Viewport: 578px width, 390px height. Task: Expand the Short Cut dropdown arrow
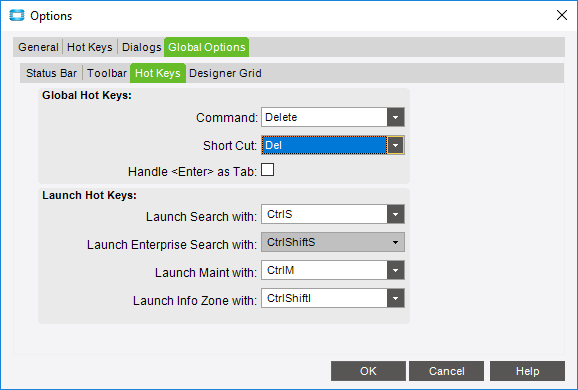pos(396,145)
